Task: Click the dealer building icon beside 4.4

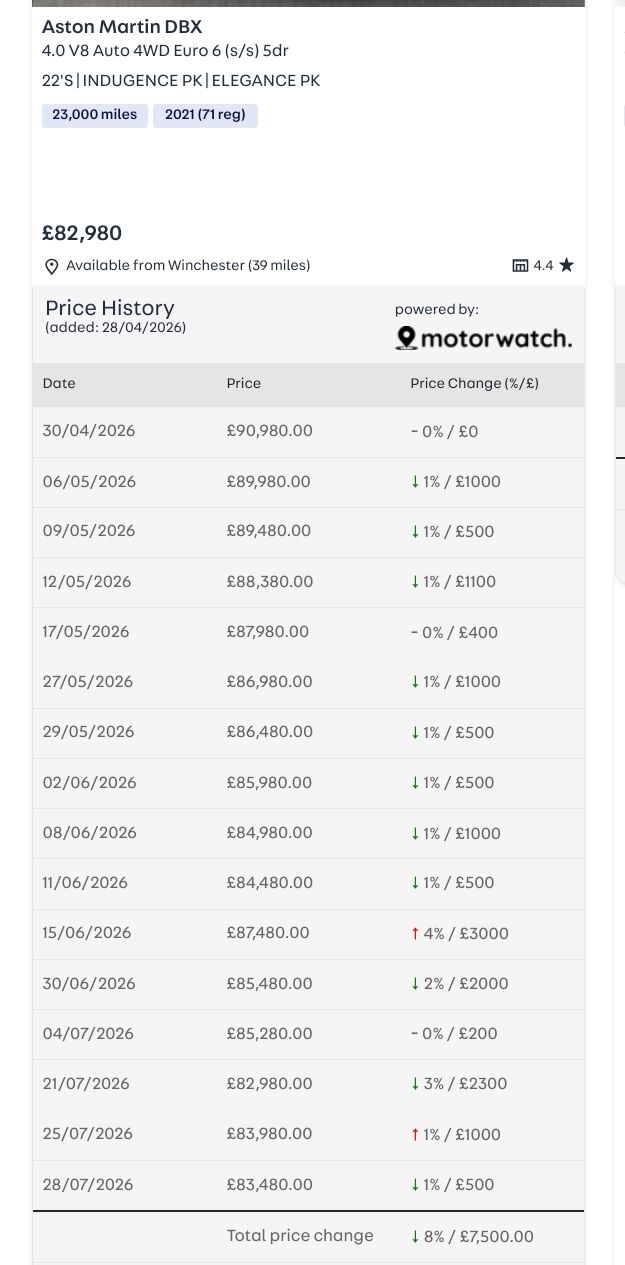Action: click(520, 265)
